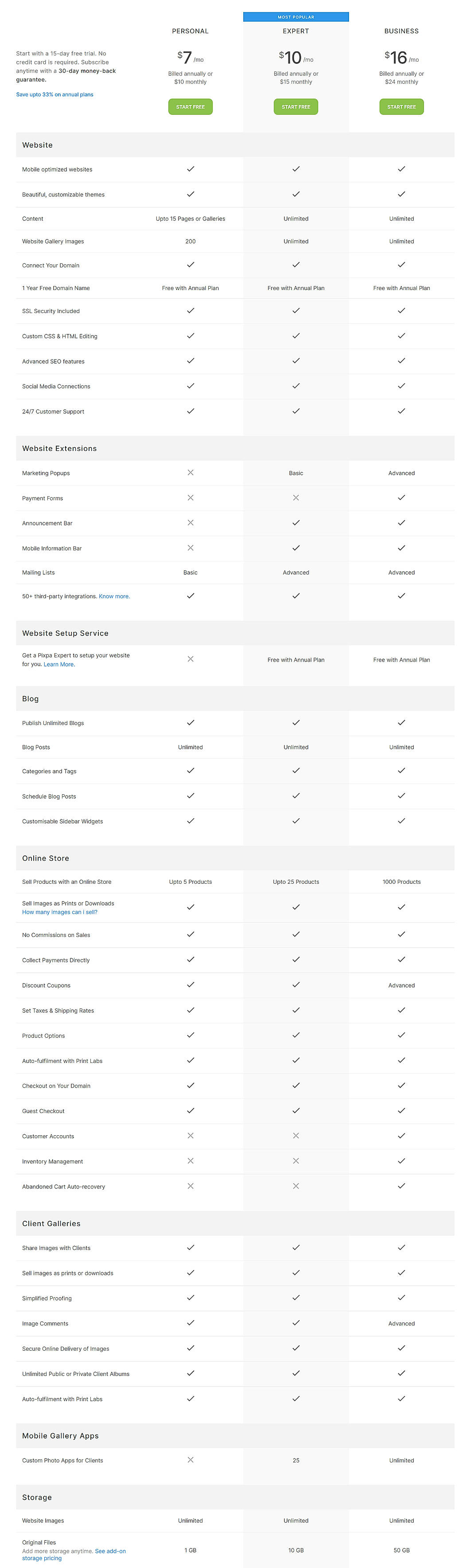Click the checkmark for SSL Security under Business
The width and height of the screenshot is (474, 1568).
coord(401,310)
